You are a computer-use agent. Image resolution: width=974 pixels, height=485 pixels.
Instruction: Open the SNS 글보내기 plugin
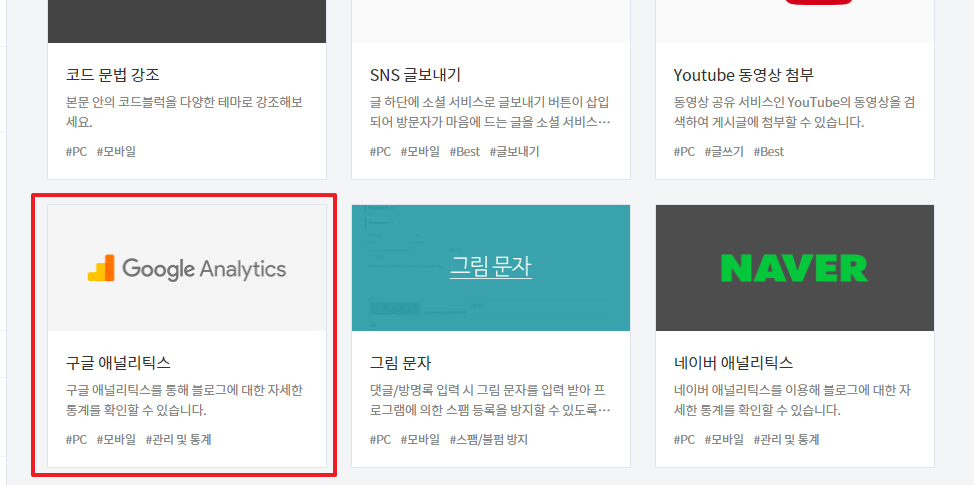click(x=415, y=75)
